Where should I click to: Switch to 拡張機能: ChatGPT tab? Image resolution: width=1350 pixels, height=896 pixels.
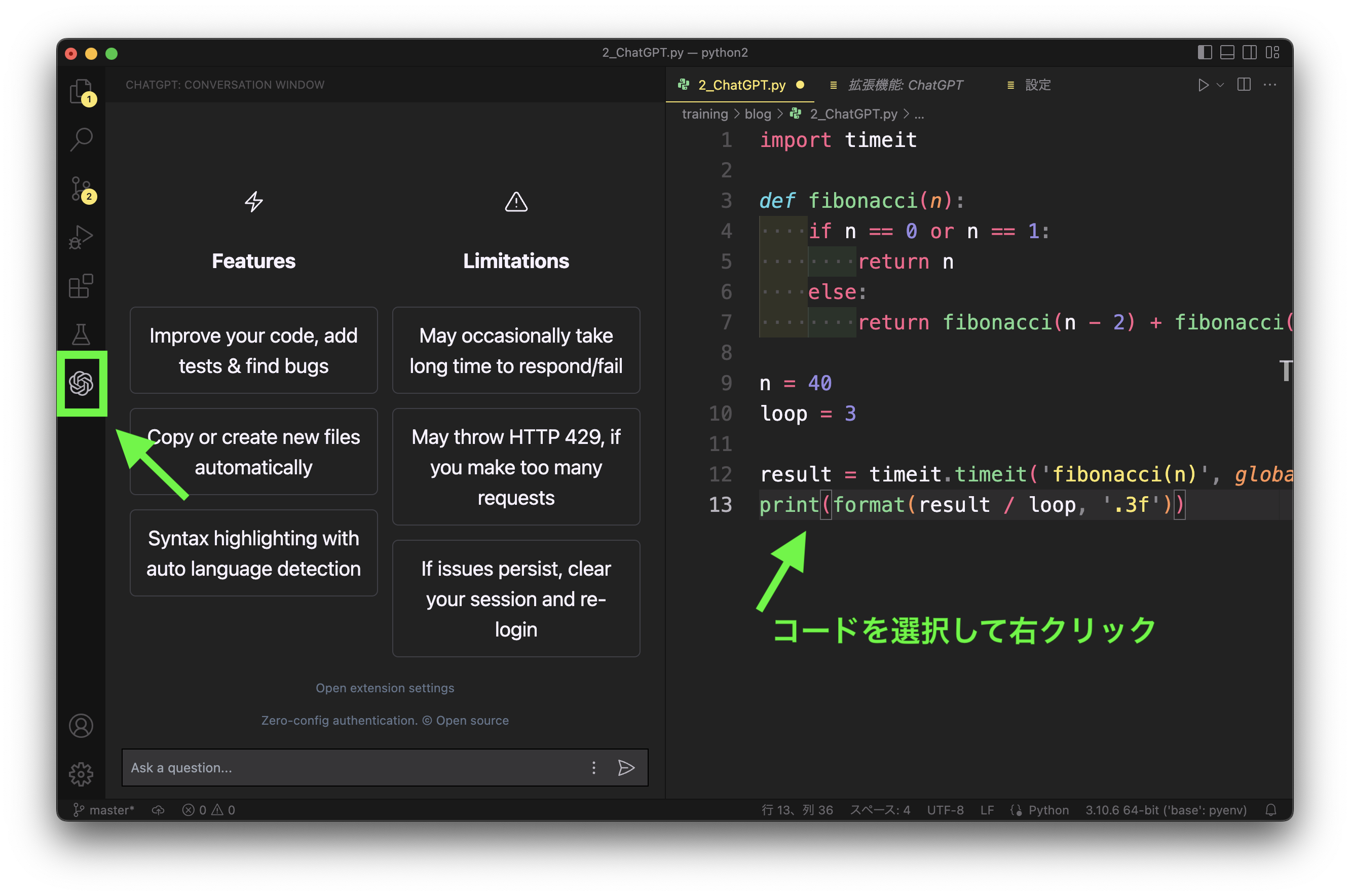904,85
